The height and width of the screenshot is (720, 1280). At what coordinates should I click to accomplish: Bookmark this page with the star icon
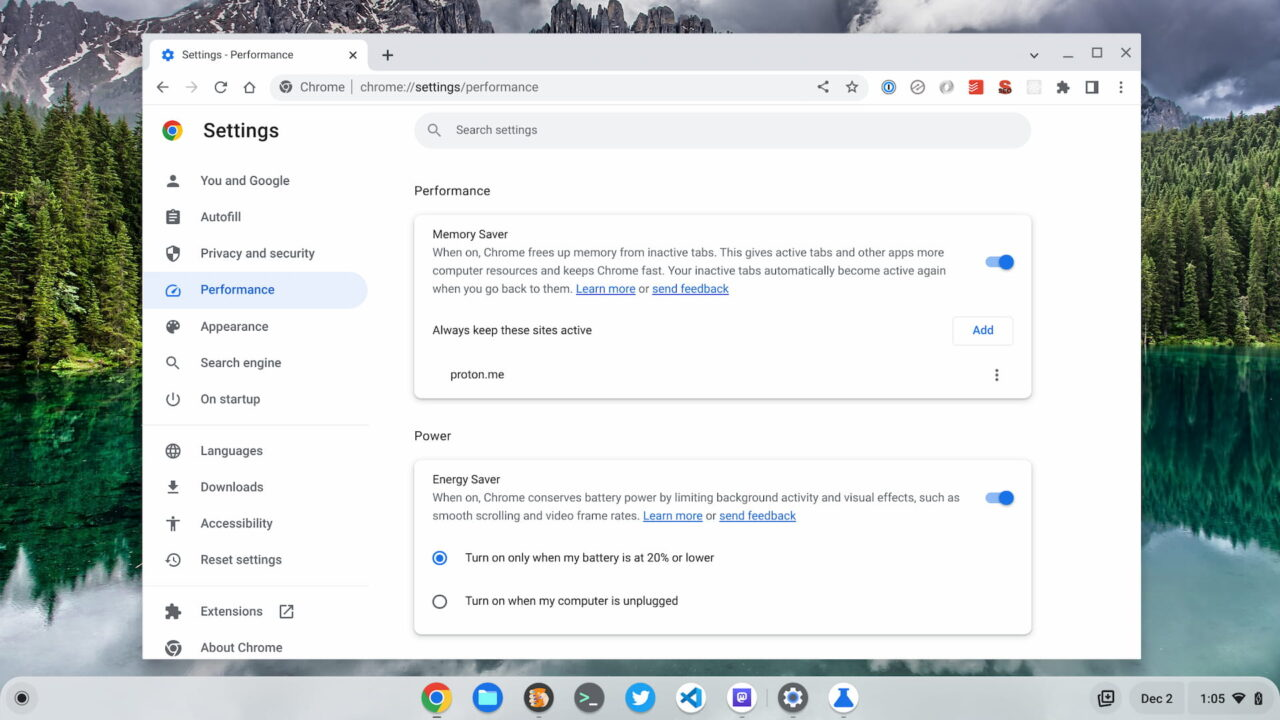pyautogui.click(x=852, y=87)
